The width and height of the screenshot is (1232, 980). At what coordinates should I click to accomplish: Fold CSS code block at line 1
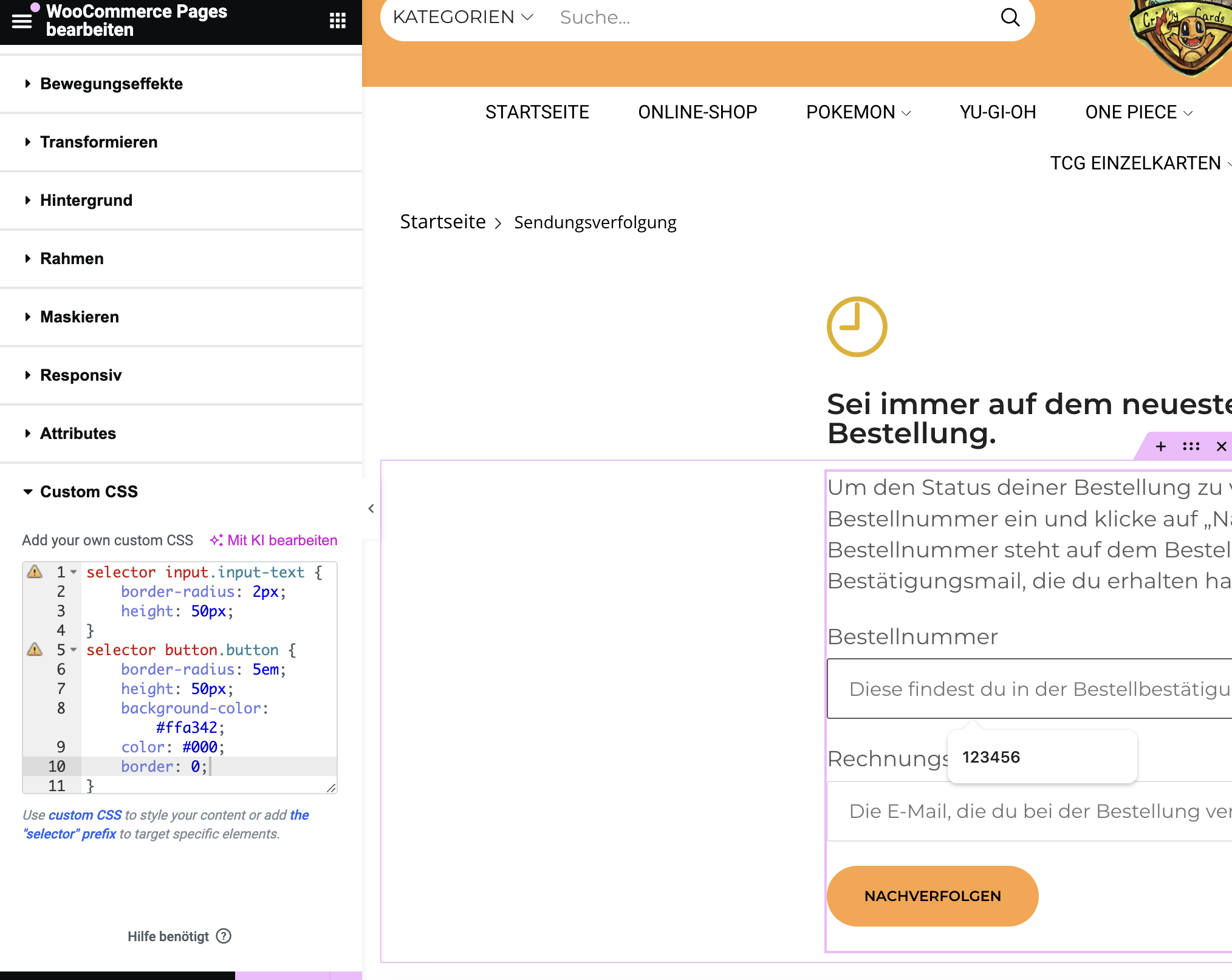click(x=74, y=572)
